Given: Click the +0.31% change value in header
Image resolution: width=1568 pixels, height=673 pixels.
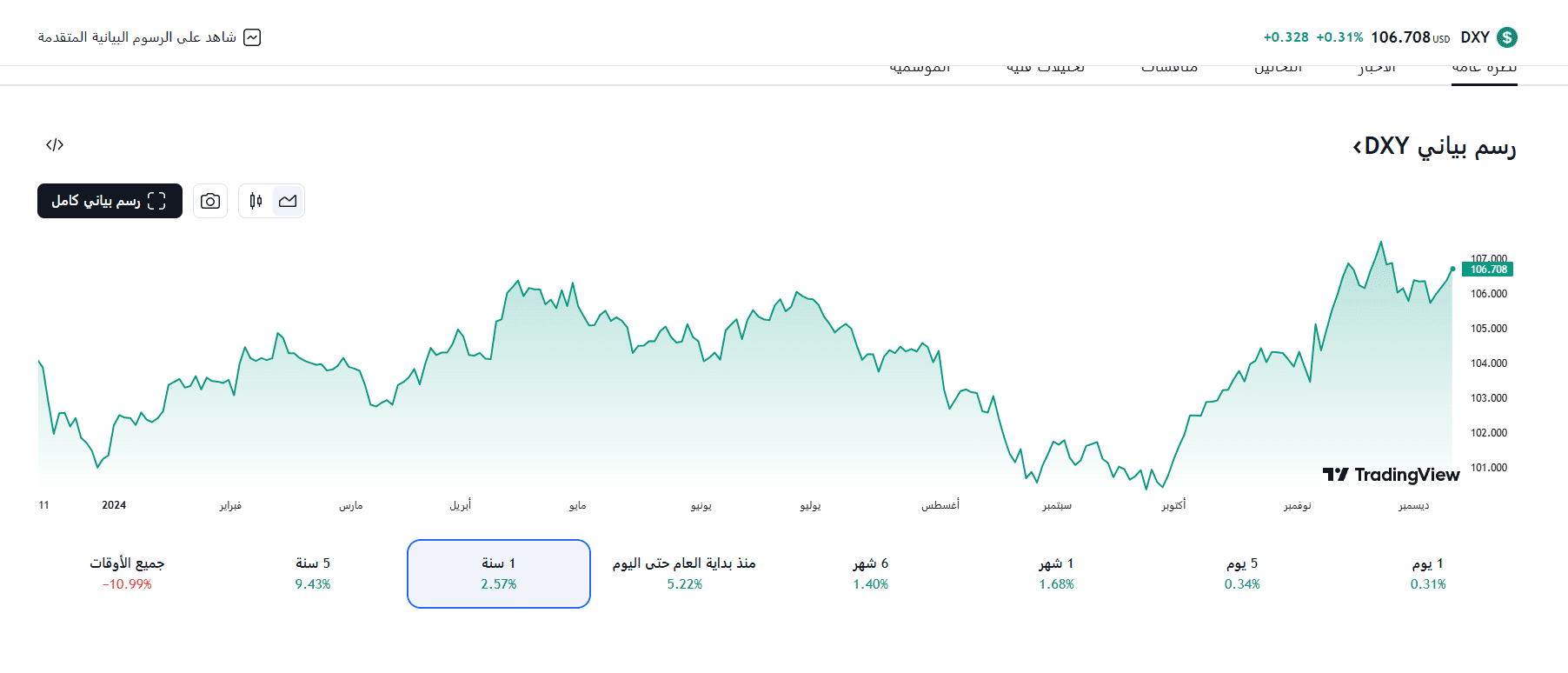Looking at the screenshot, I should click(x=1339, y=37).
